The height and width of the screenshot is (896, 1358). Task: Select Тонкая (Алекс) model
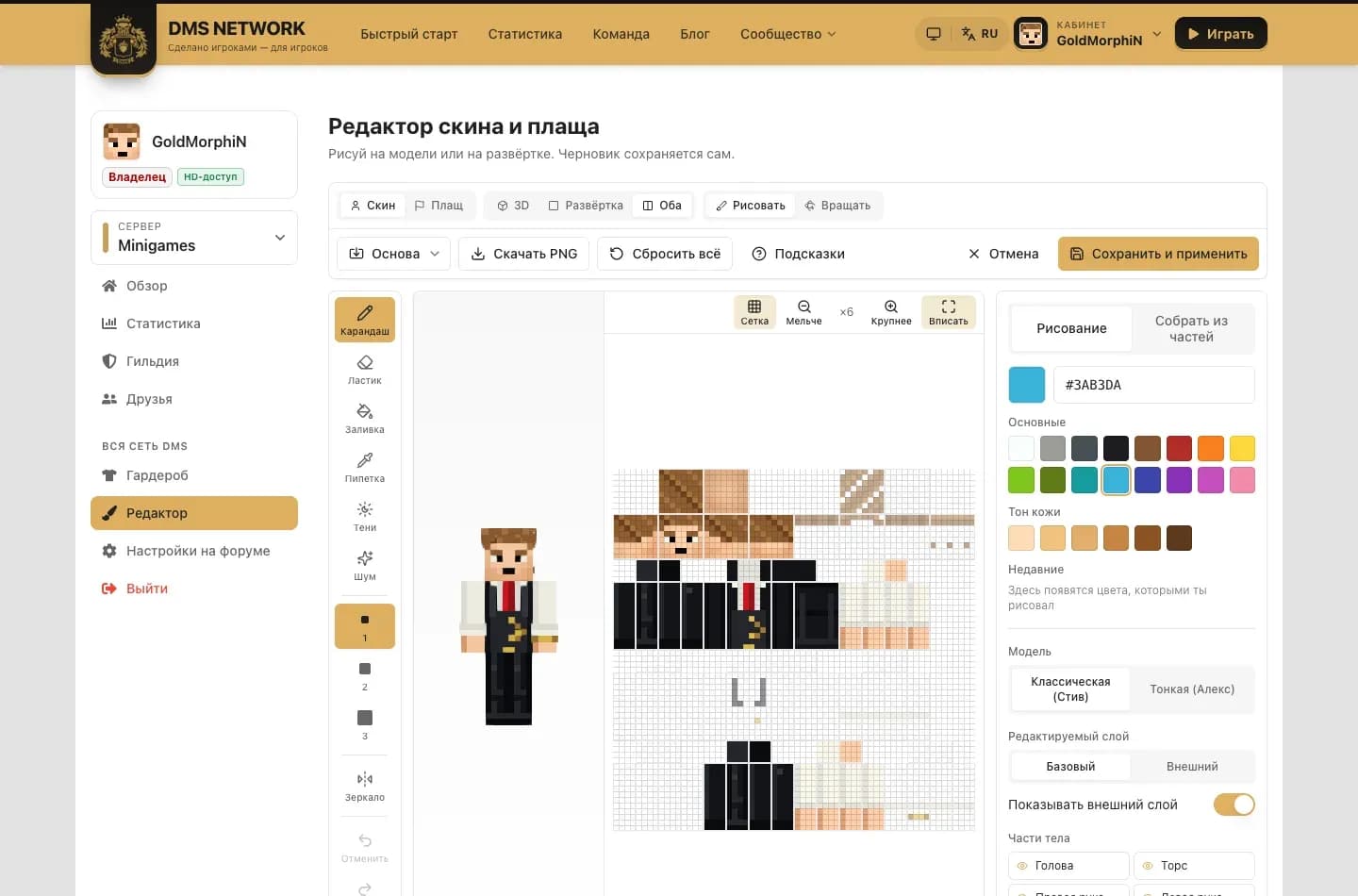tap(1192, 689)
